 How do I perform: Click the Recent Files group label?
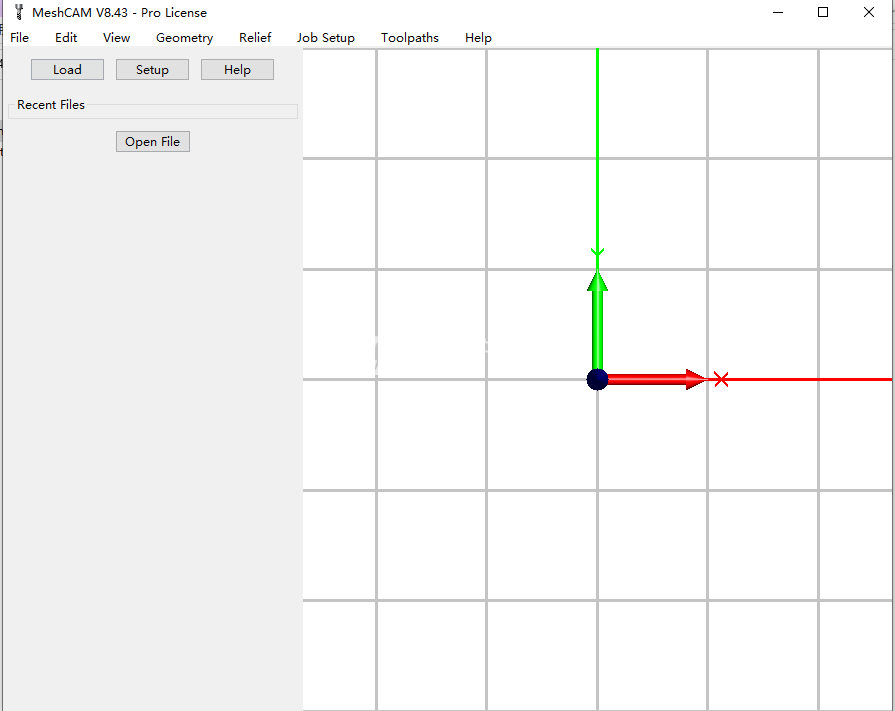(51, 105)
